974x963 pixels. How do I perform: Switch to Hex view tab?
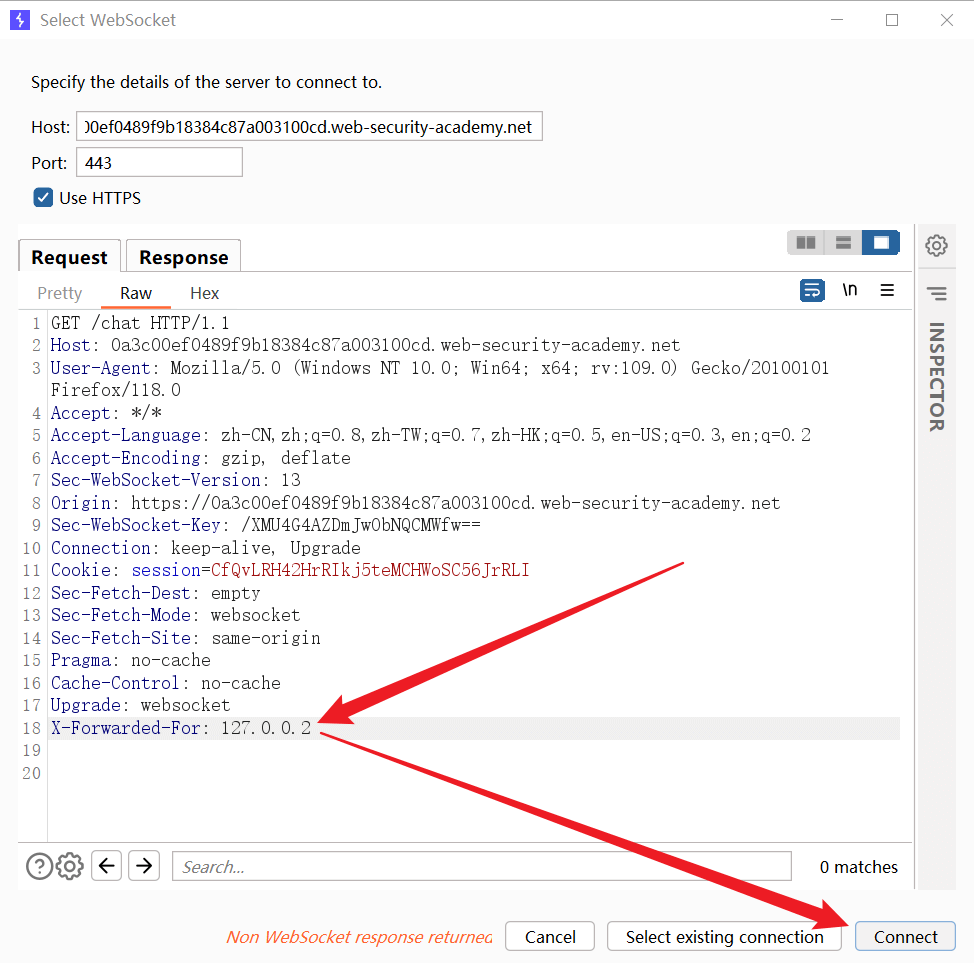click(204, 293)
